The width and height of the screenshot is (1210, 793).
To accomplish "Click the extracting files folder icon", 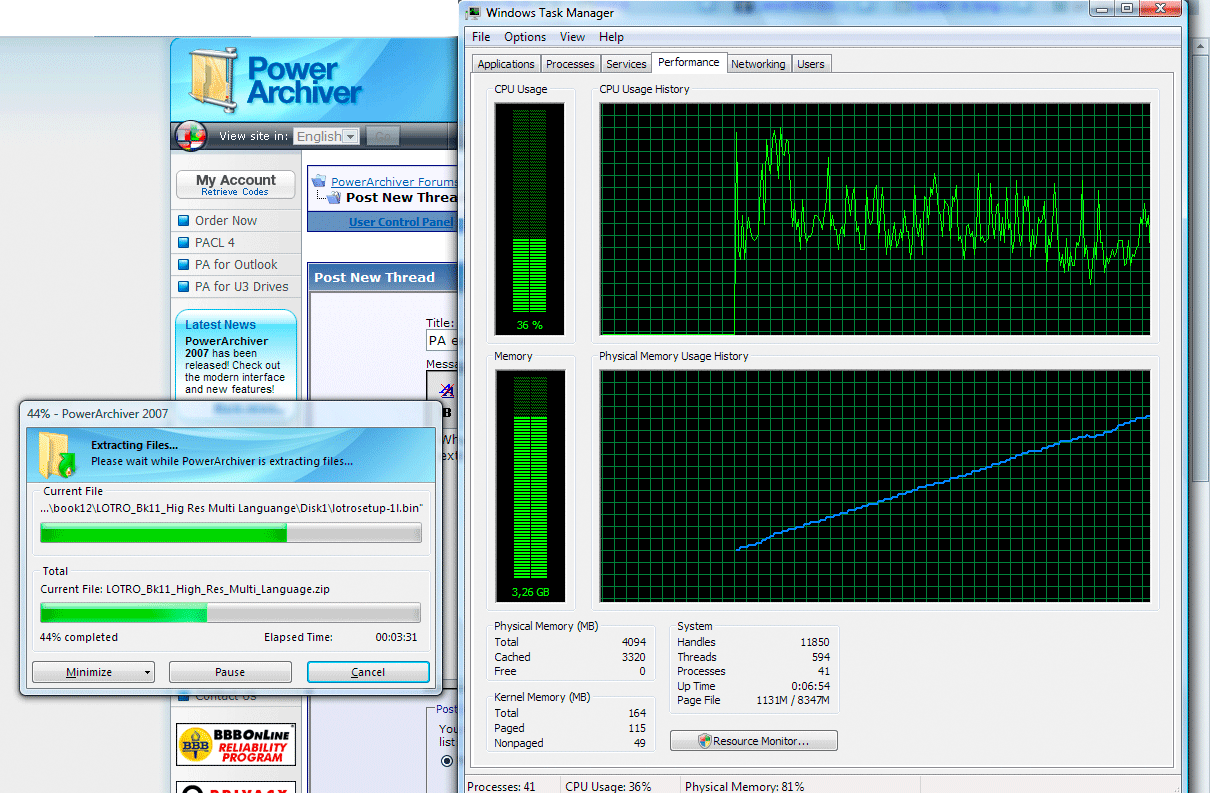I will (x=58, y=453).
